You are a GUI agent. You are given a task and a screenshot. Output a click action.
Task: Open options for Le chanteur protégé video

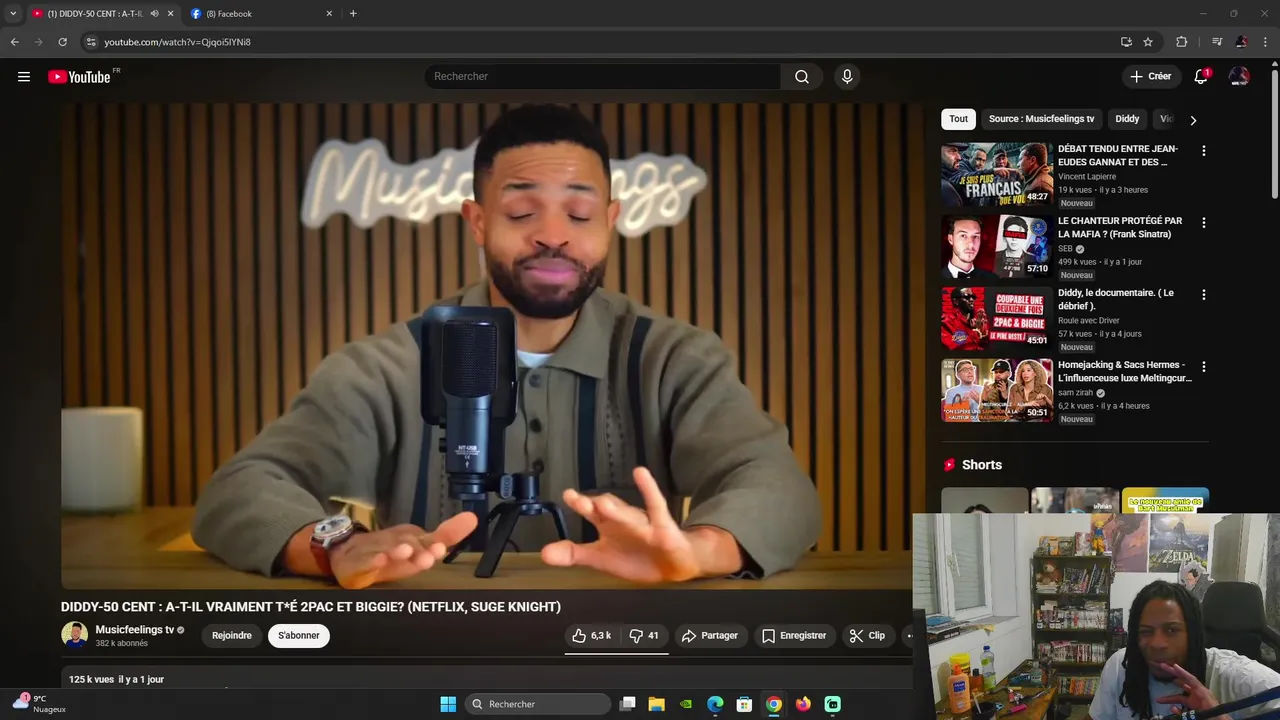[x=1203, y=223]
